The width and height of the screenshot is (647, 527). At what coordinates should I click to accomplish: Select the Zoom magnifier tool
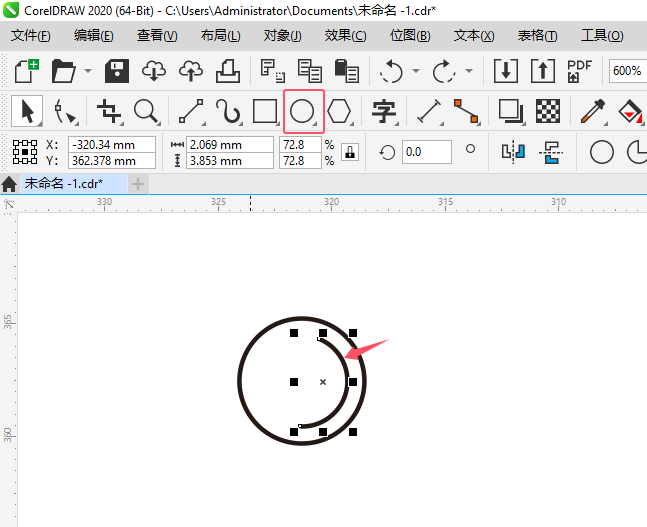pos(146,111)
